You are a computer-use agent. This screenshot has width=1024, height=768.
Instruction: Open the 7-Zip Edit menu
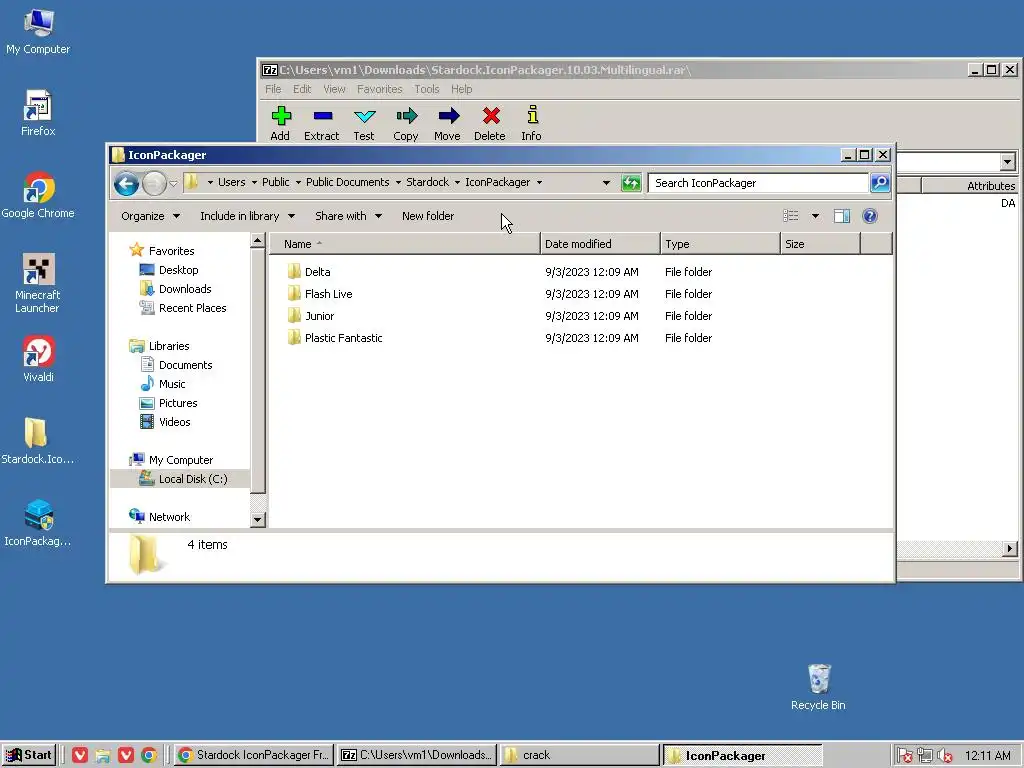(x=302, y=89)
